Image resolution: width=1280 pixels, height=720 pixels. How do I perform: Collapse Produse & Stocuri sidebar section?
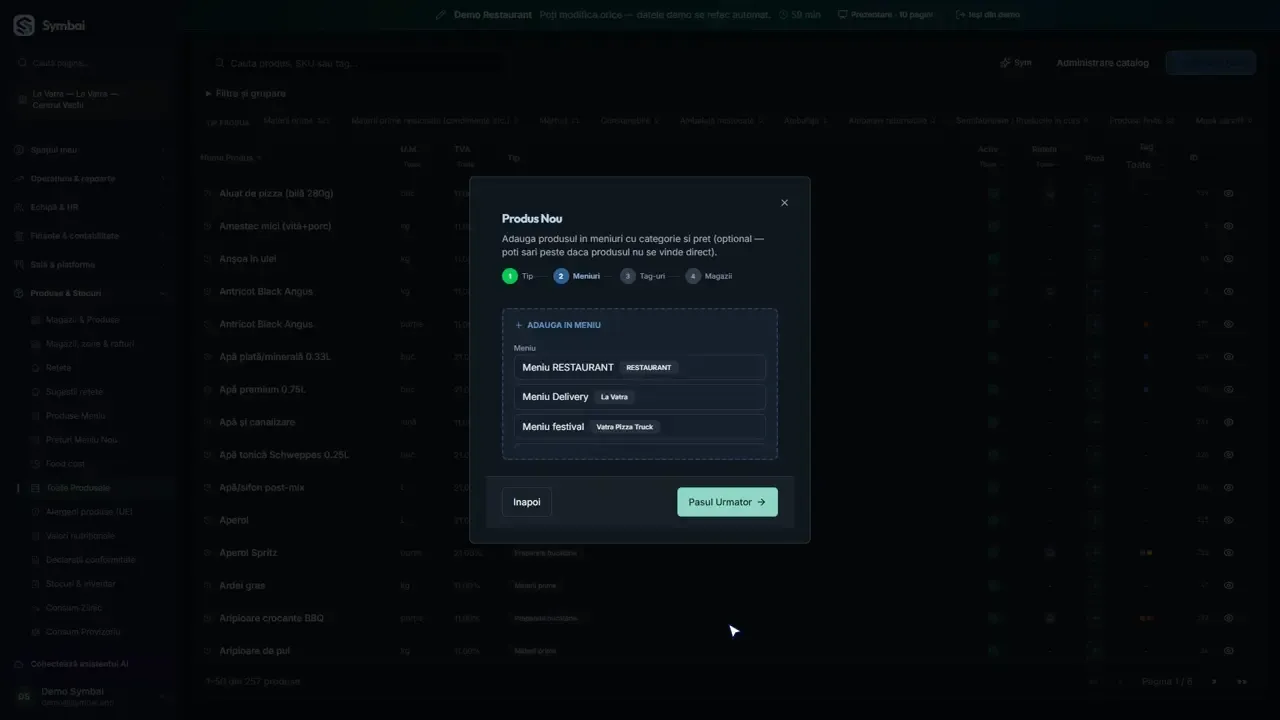[90, 293]
